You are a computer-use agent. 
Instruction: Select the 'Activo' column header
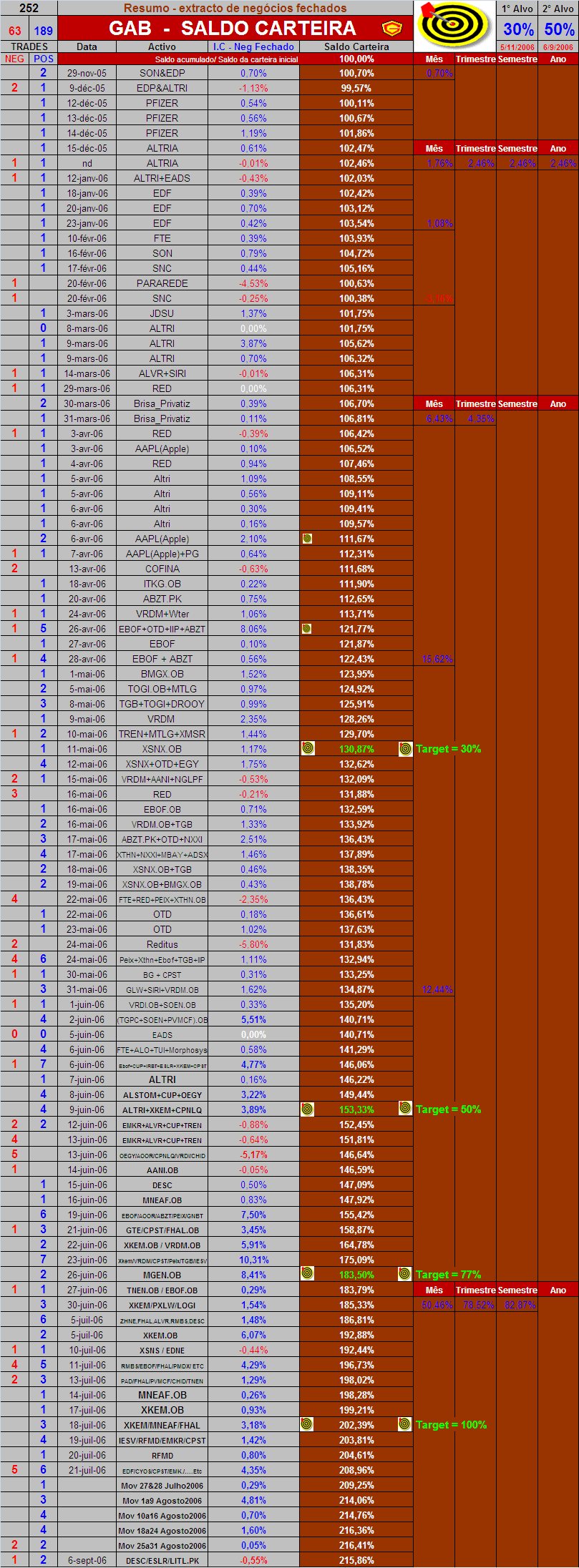pos(162,46)
